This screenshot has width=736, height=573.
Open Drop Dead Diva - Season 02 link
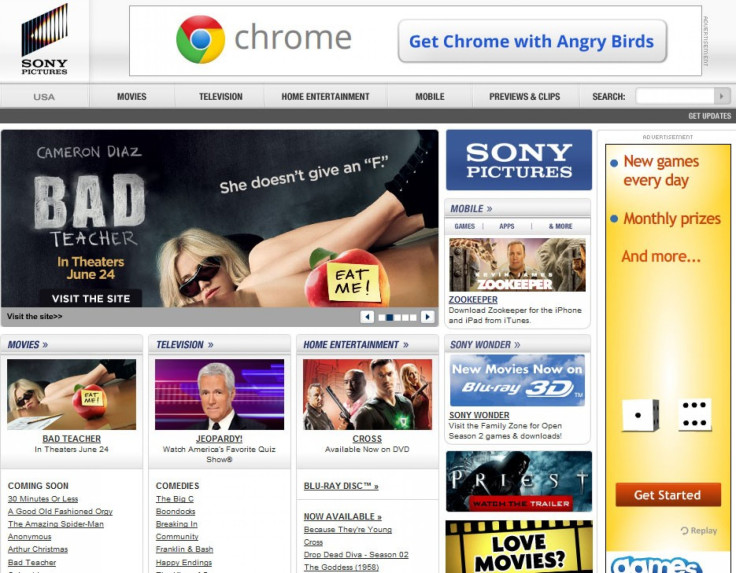click(356, 555)
